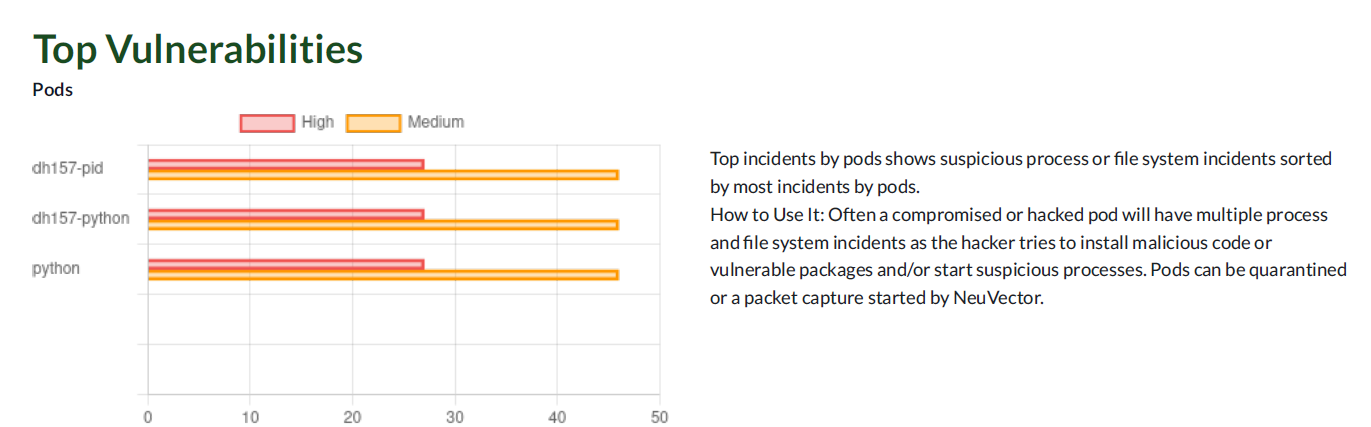The image size is (1371, 427).
Task: Click the dh157-python axis label
Action: tap(81, 218)
